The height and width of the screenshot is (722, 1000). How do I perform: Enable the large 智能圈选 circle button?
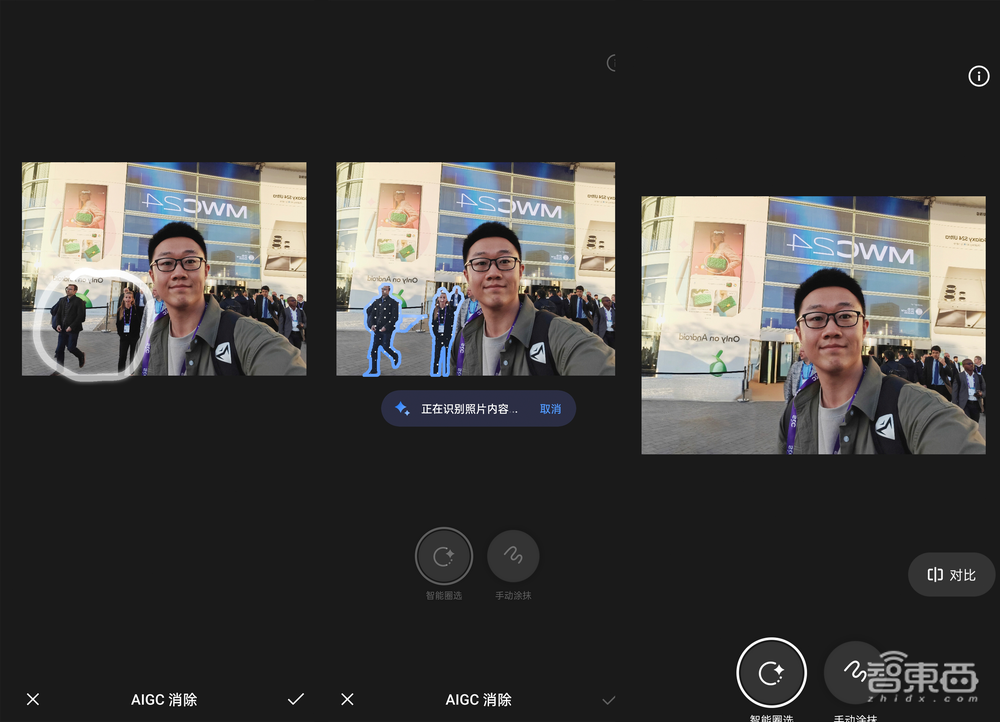[771, 672]
